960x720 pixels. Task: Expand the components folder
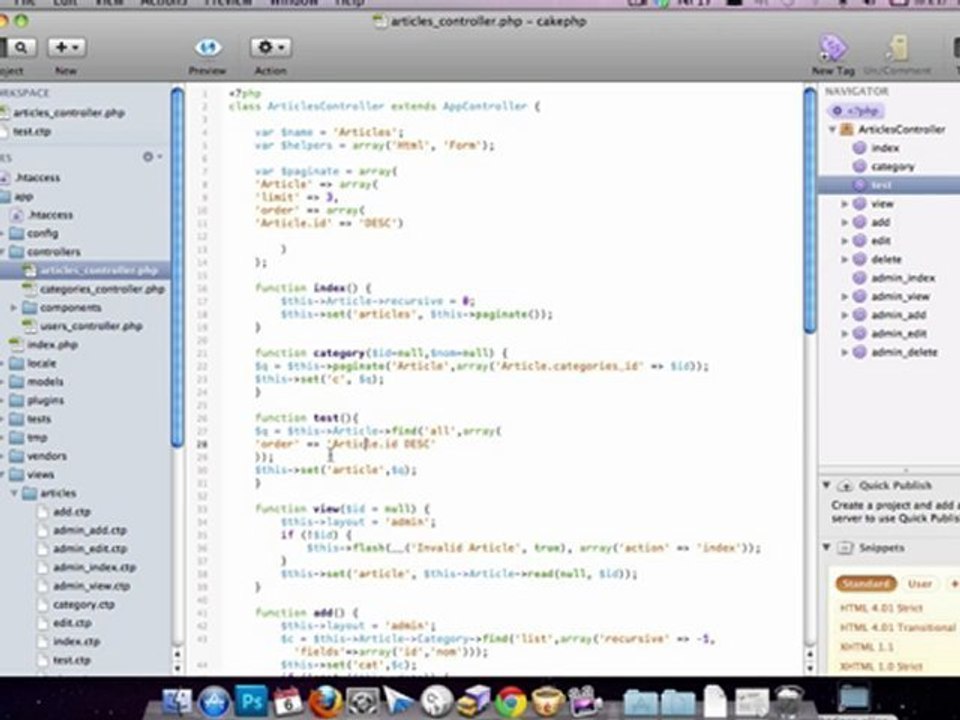pos(13,307)
